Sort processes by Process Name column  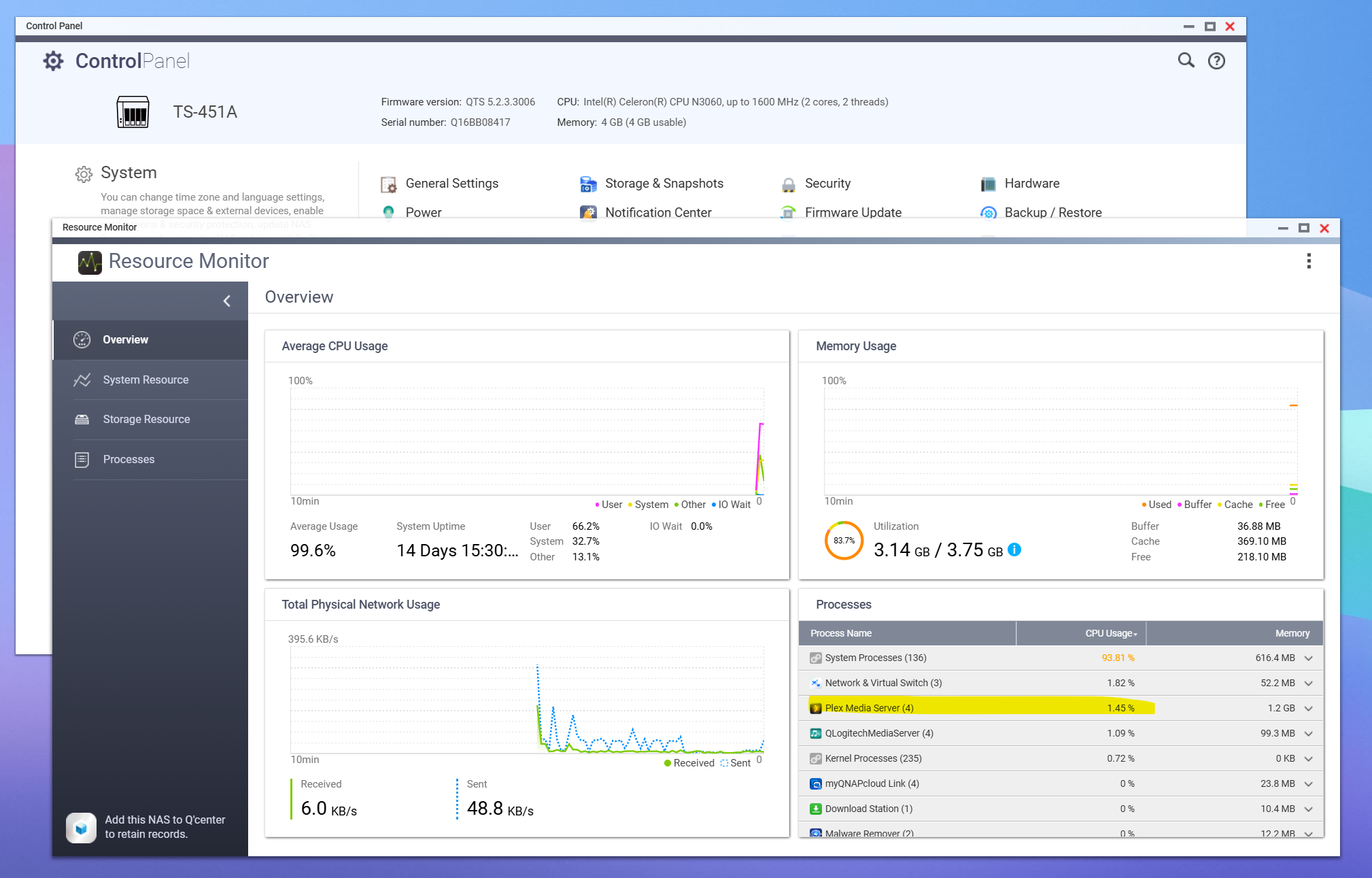pos(907,633)
